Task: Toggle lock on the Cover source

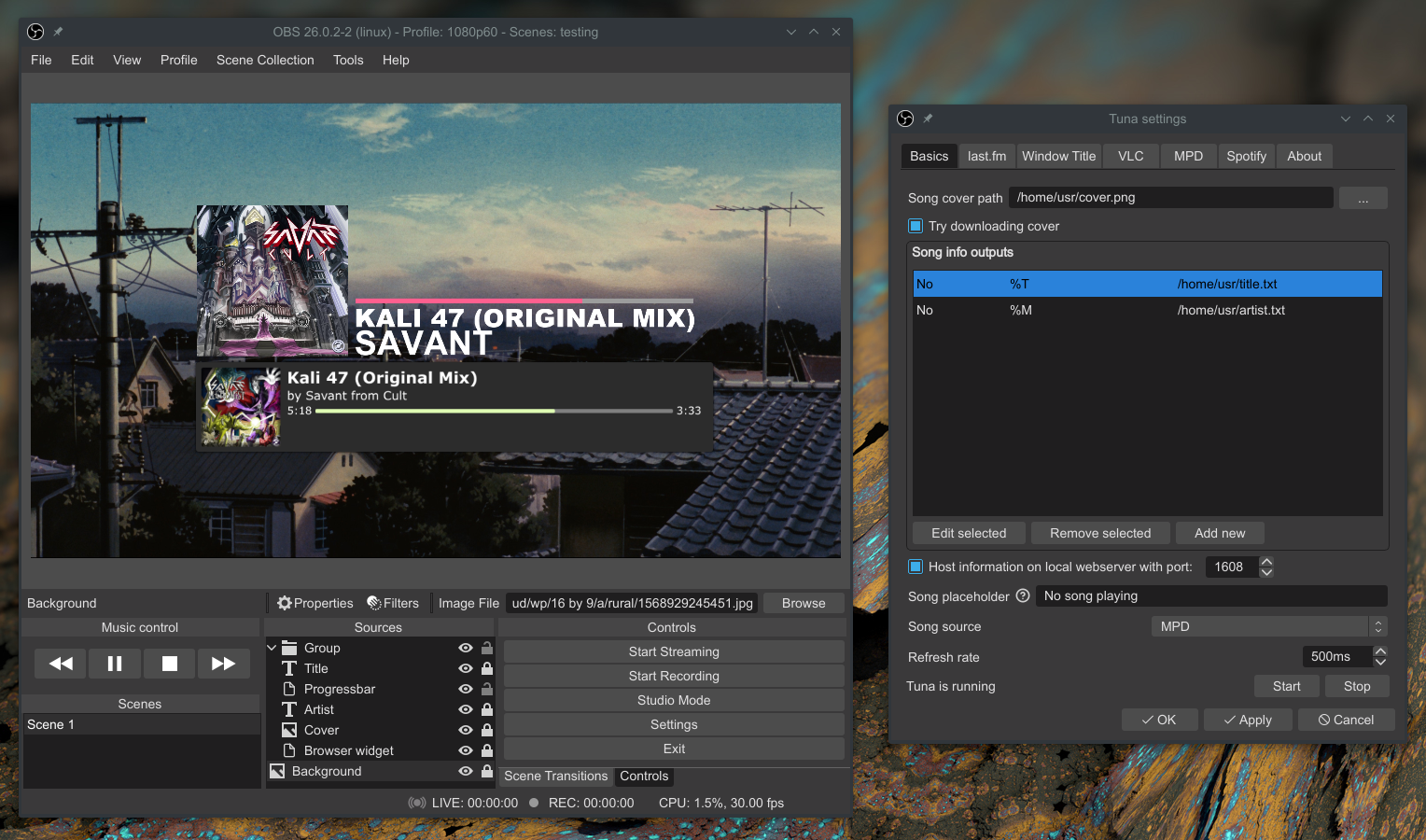Action: [487, 730]
